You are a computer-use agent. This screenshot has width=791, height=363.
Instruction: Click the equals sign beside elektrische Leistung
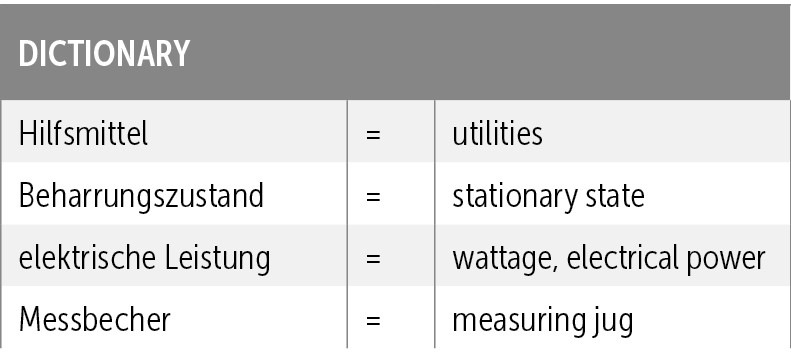(x=373, y=259)
